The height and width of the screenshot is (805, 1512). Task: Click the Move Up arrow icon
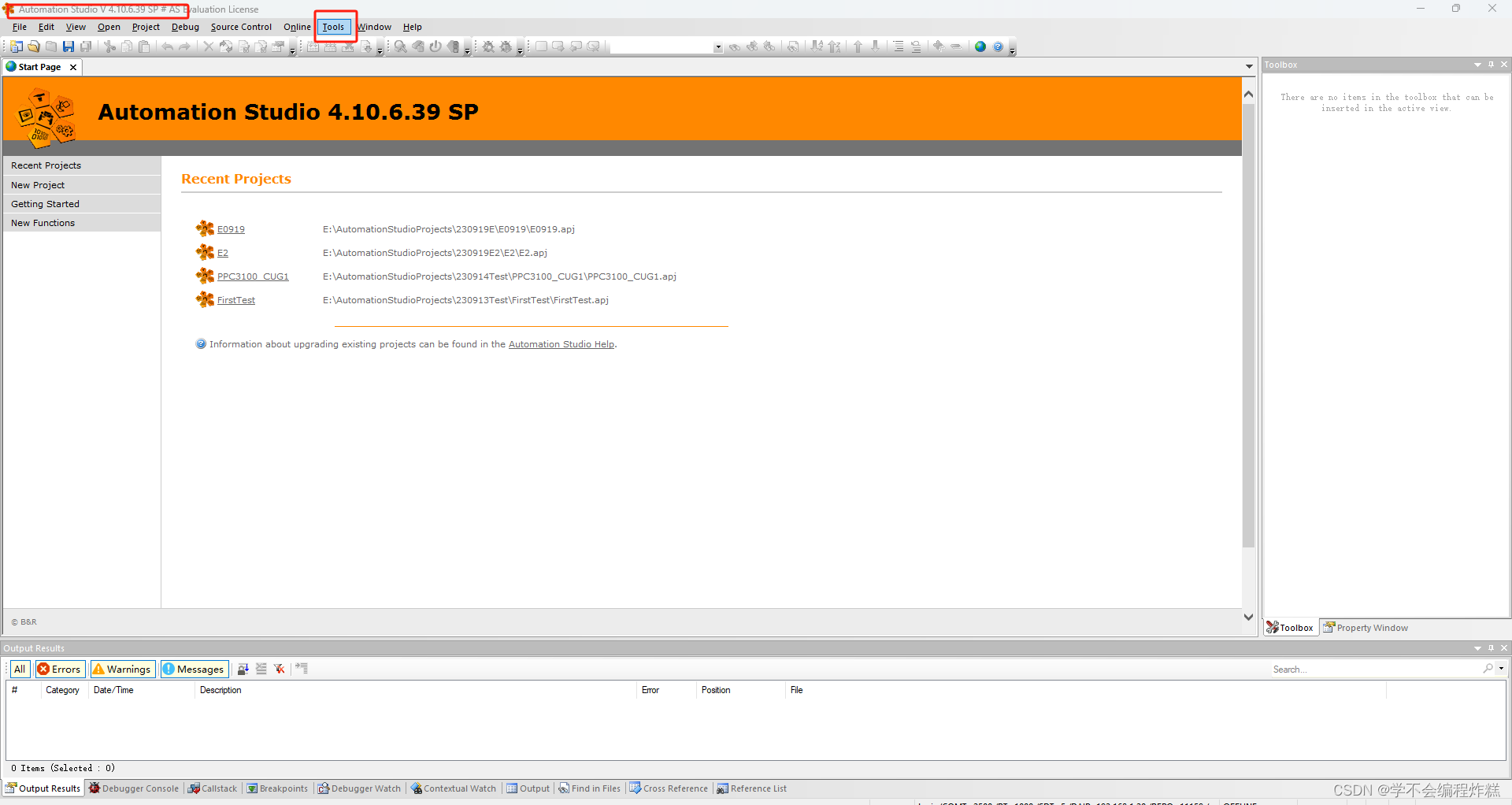pyautogui.click(x=858, y=46)
